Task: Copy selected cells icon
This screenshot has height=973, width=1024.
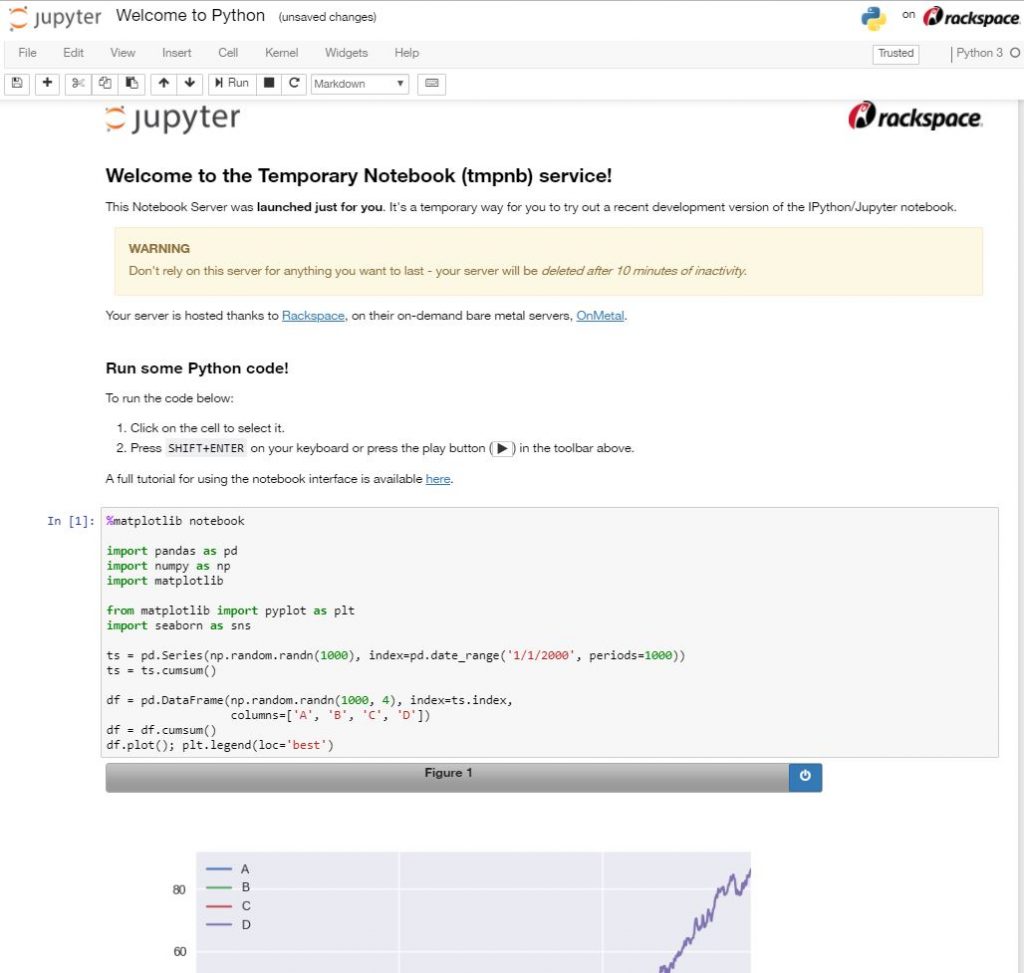Action: 106,84
